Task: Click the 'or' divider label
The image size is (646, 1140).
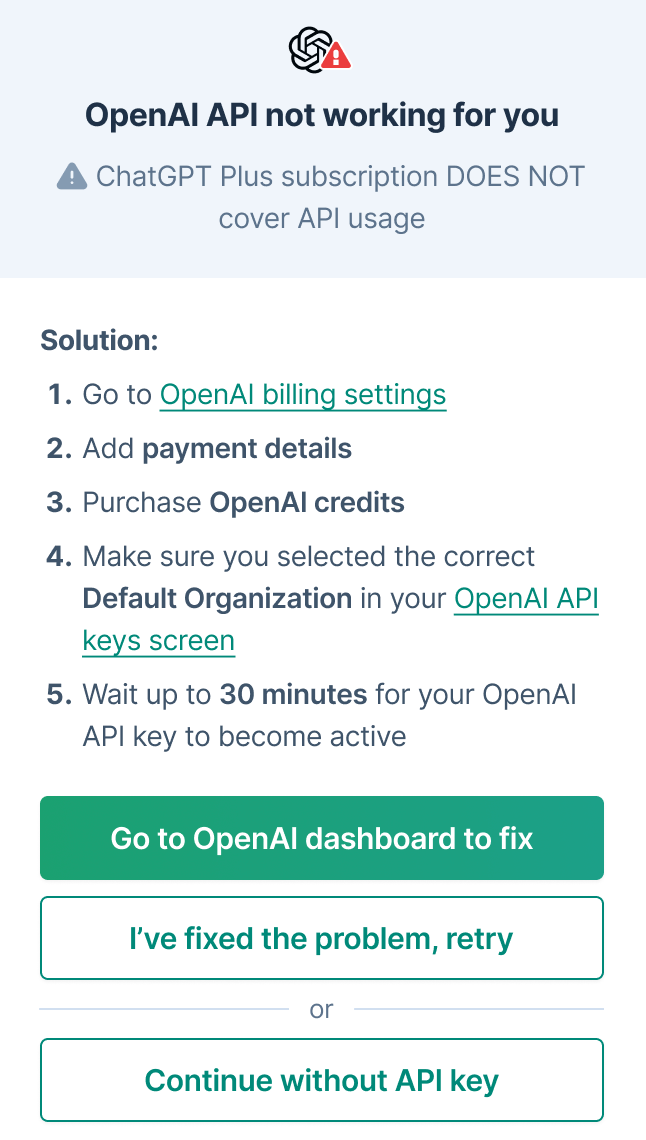Action: pyautogui.click(x=321, y=1009)
